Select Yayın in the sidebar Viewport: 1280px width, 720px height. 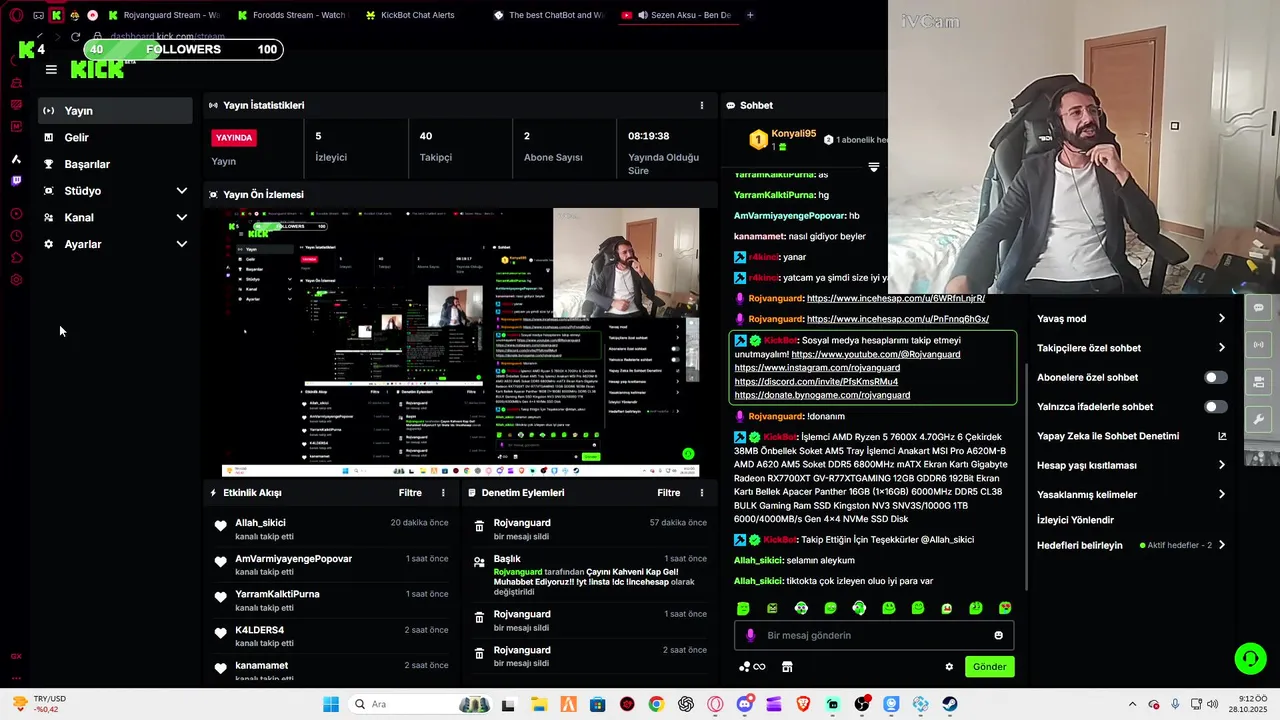click(115, 111)
